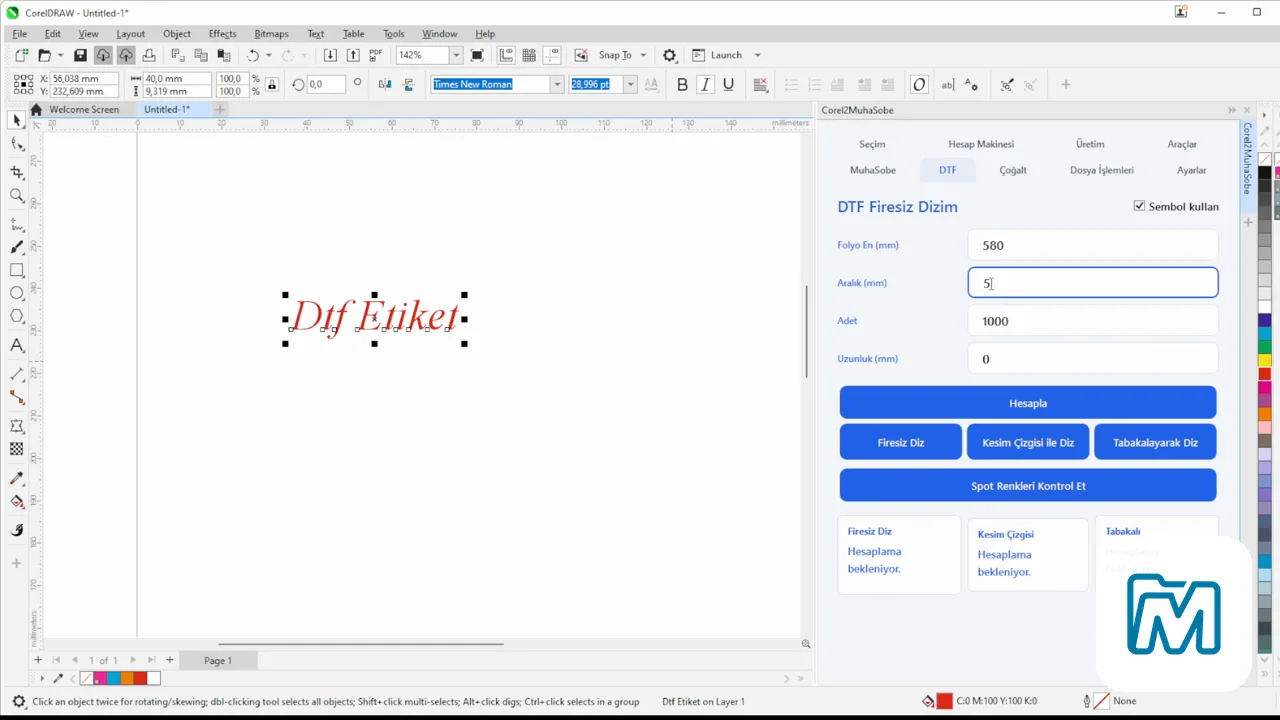Click the Firesiz Diz button
This screenshot has width=1280, height=720.
pyautogui.click(x=901, y=442)
